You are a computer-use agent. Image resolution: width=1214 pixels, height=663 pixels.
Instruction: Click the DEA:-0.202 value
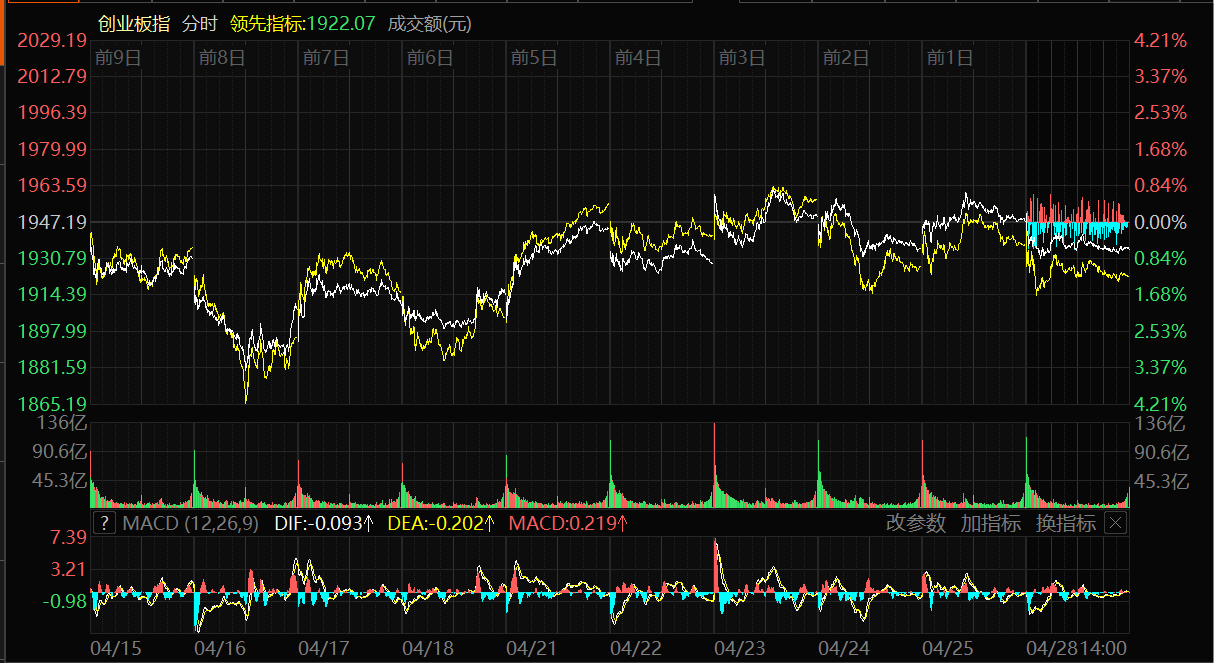pos(441,523)
